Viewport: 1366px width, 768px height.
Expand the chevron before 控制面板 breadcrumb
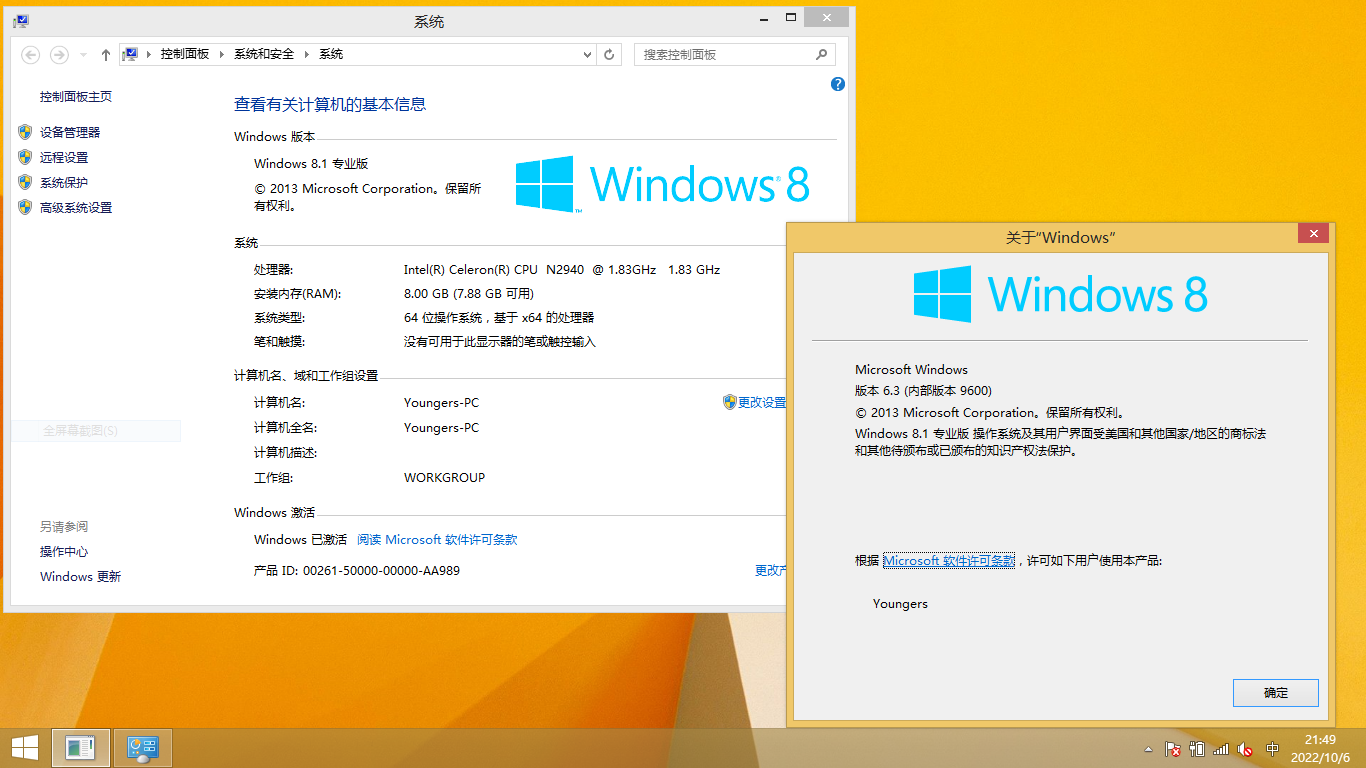(x=149, y=54)
